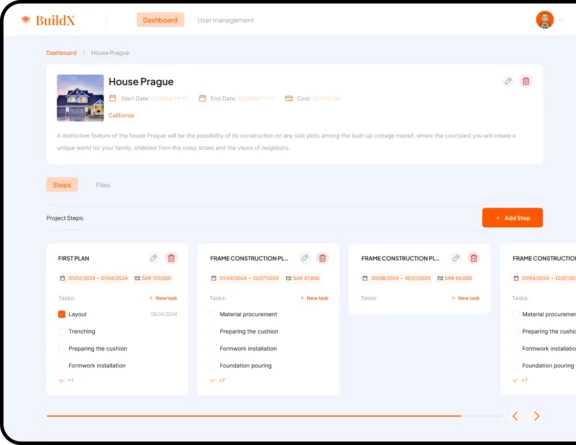This screenshot has height=445, width=576.
Task: Switch to the Steps tab
Action: (x=62, y=185)
